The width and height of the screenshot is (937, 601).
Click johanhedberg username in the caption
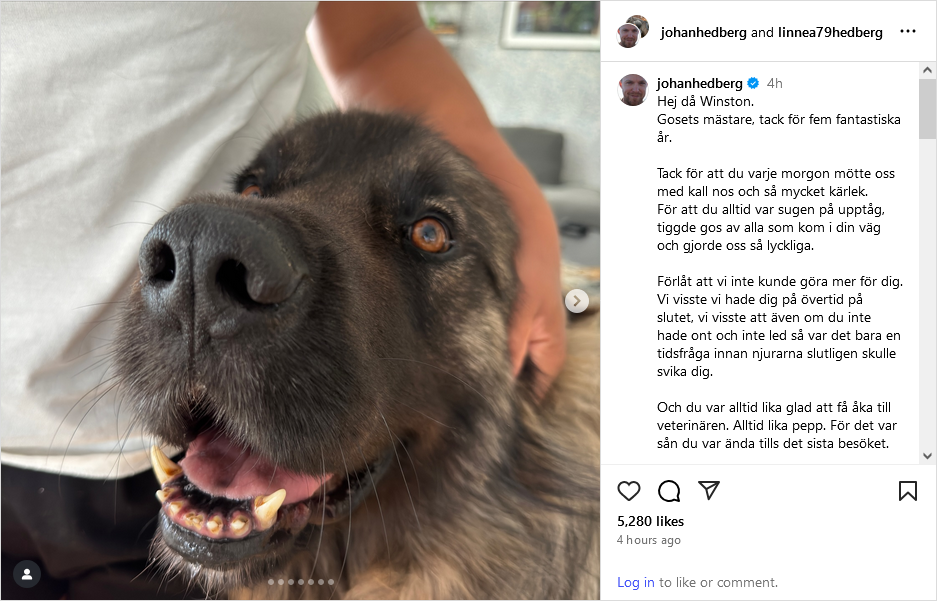(700, 83)
